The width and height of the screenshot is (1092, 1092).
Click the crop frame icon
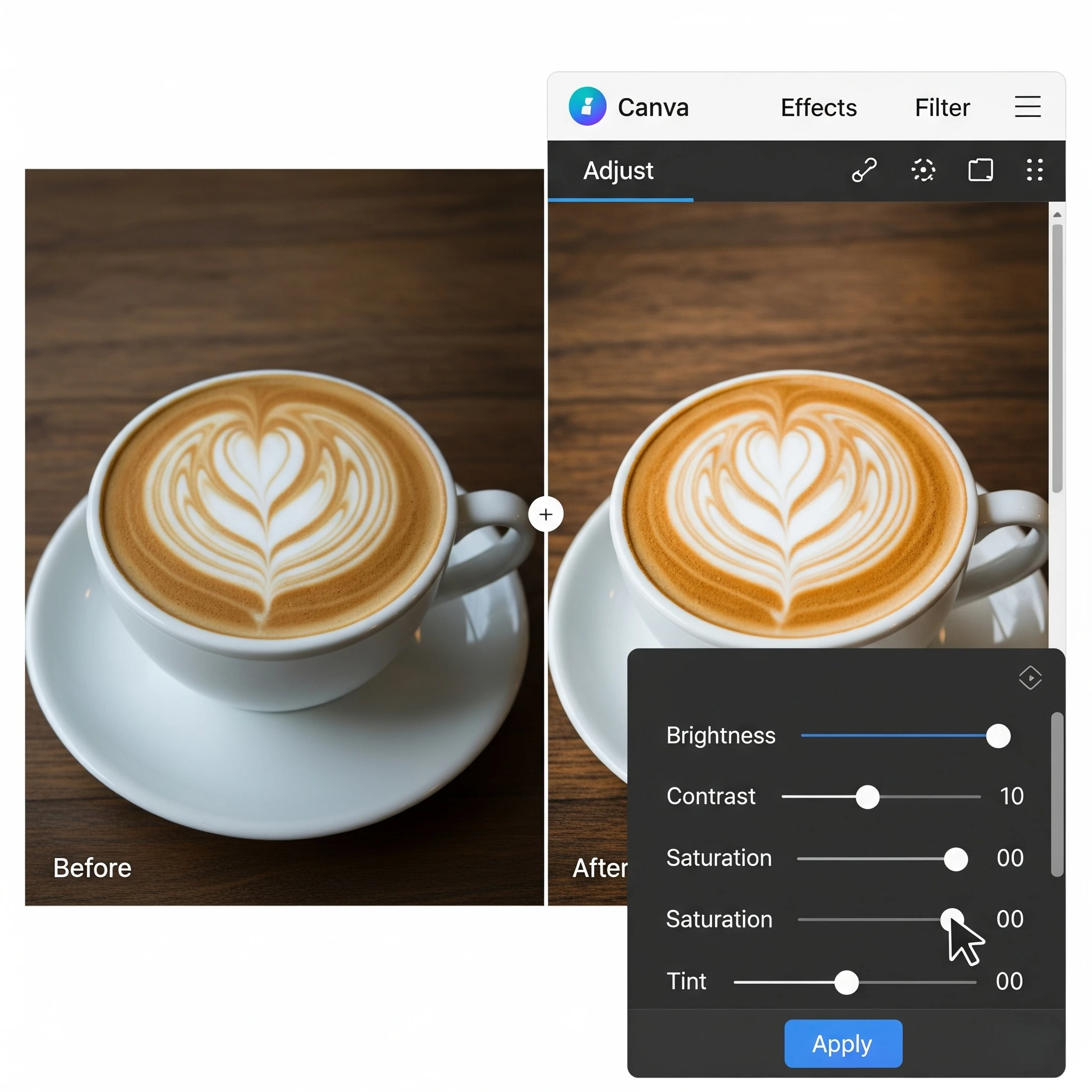click(x=980, y=170)
